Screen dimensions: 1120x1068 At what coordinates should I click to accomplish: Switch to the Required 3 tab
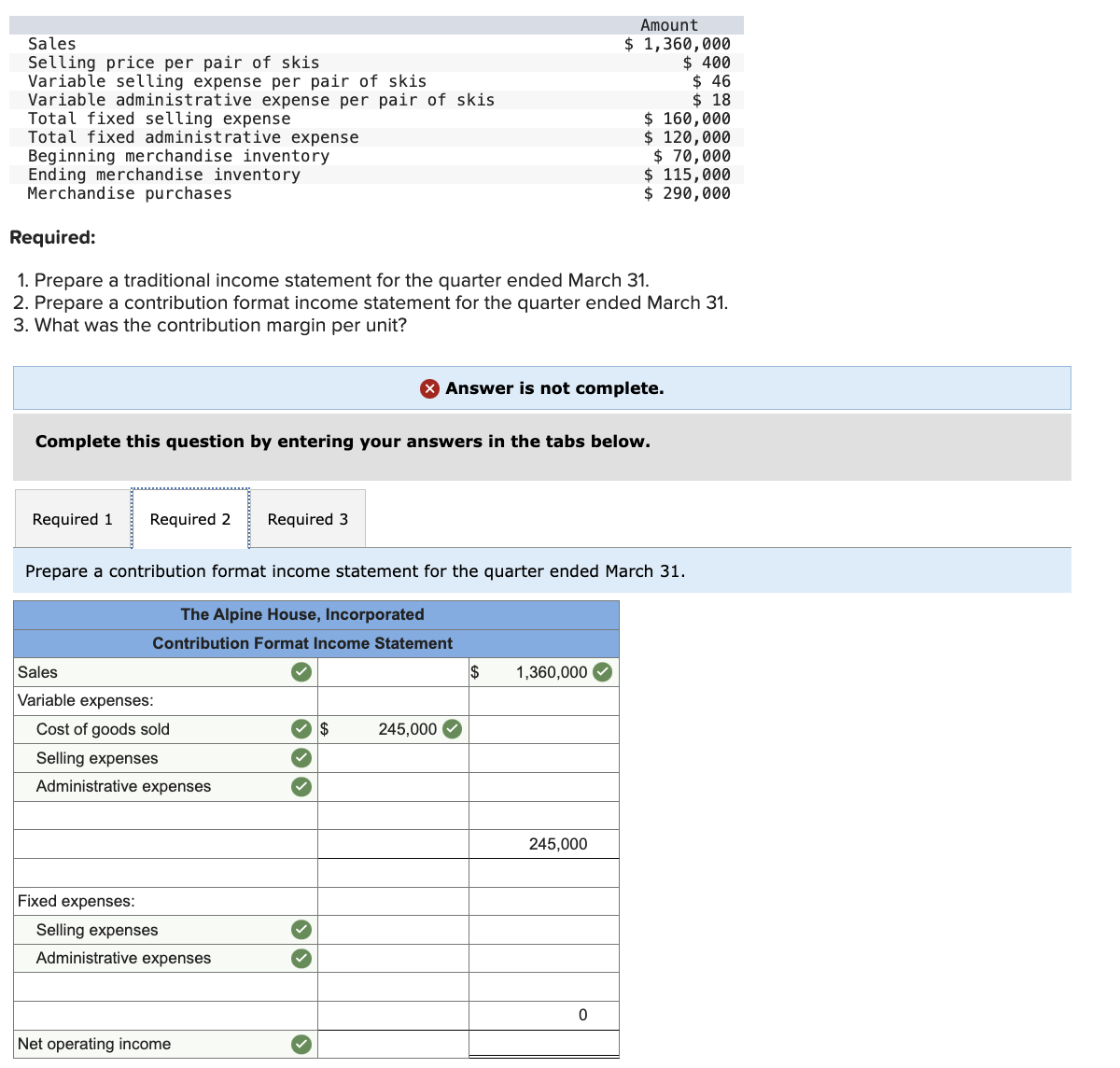click(x=308, y=519)
